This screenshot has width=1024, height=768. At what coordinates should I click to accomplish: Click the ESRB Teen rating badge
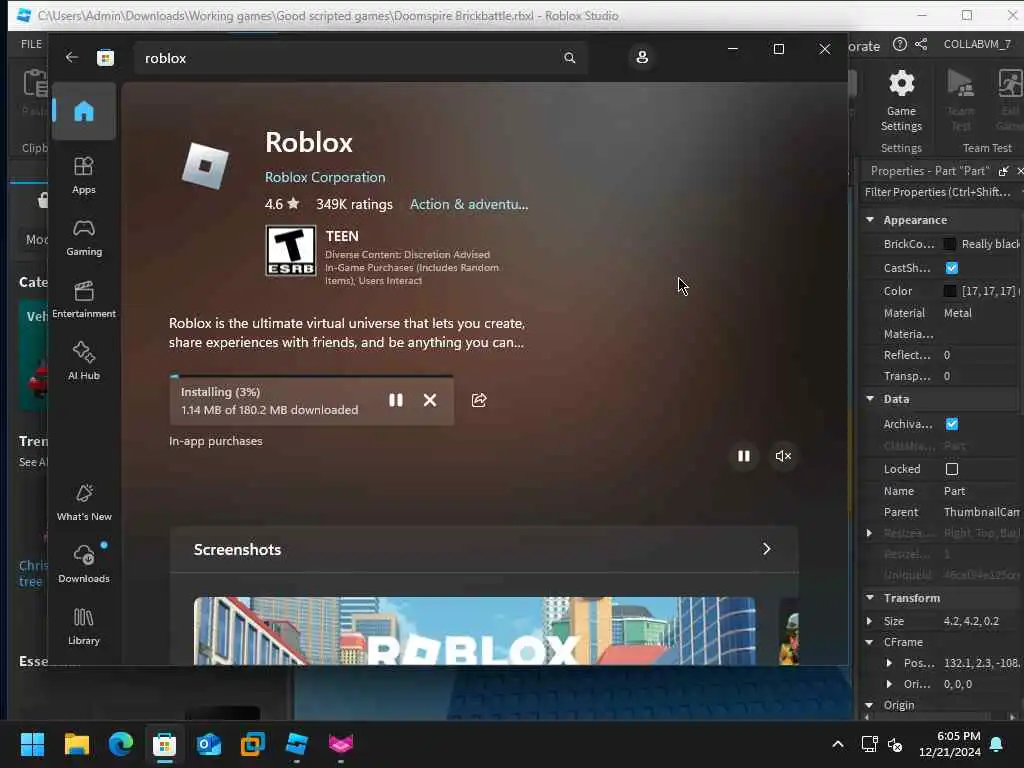[291, 251]
